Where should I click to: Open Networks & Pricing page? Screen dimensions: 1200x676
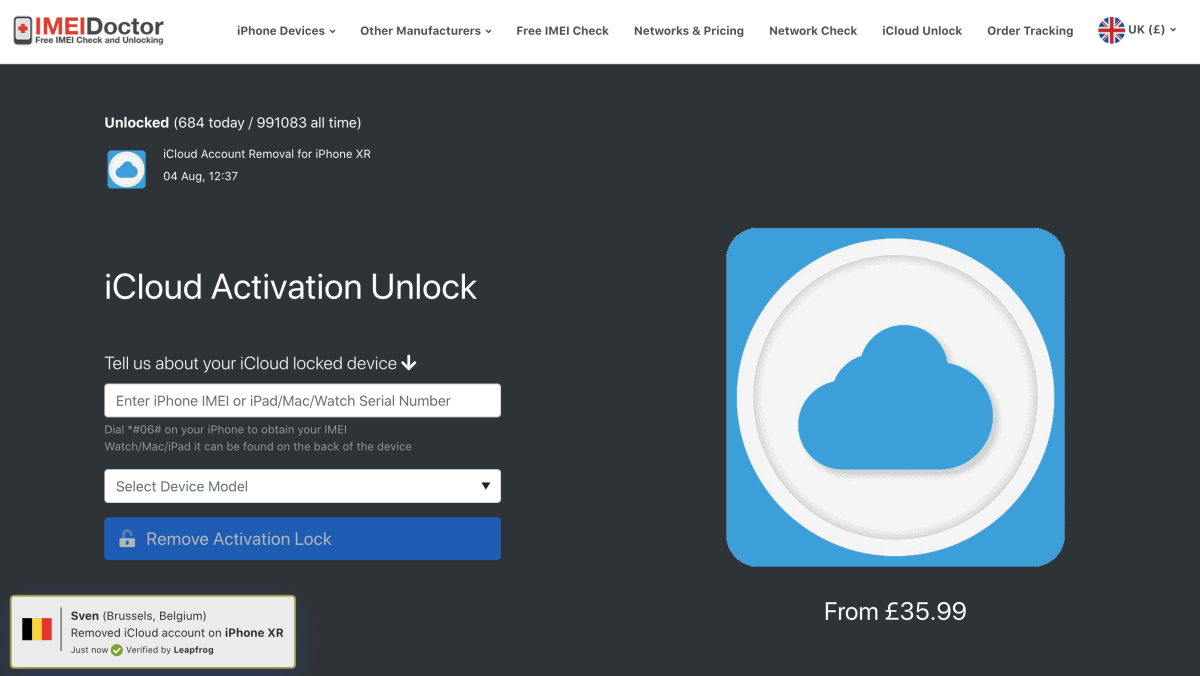pyautogui.click(x=689, y=31)
